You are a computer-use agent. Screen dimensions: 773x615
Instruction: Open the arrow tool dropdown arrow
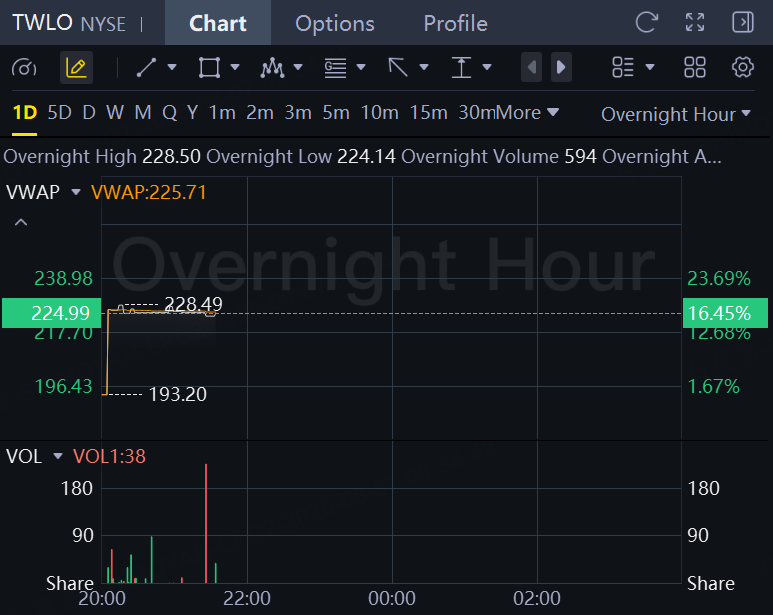pyautogui.click(x=424, y=67)
